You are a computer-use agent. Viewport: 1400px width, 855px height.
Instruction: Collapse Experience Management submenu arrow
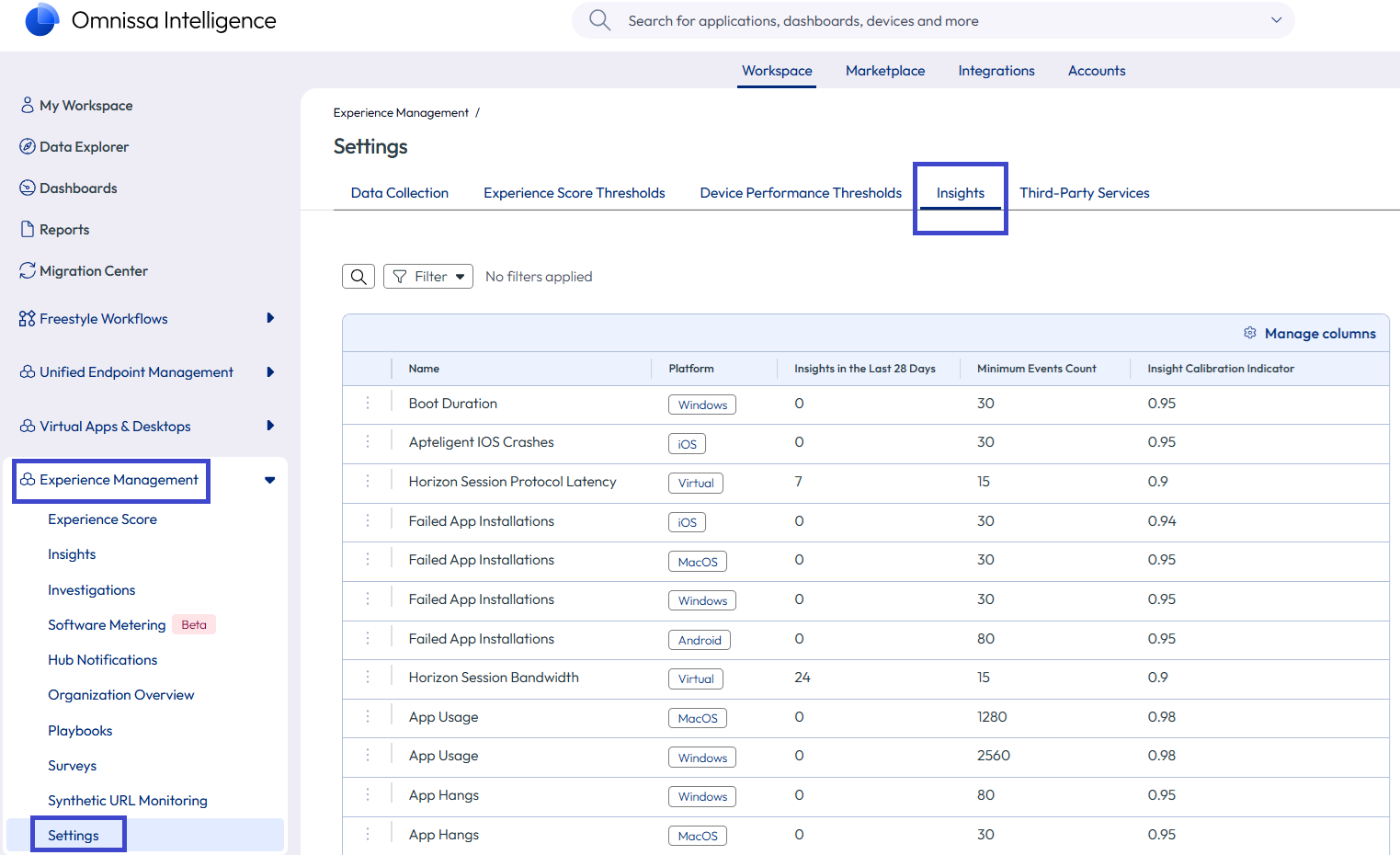click(x=269, y=480)
